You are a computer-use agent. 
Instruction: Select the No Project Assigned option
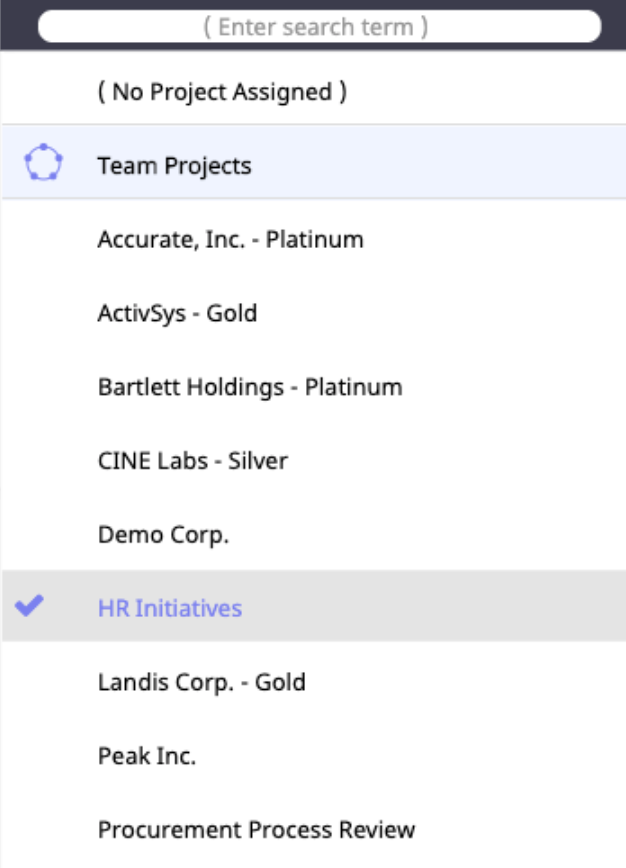tap(222, 92)
